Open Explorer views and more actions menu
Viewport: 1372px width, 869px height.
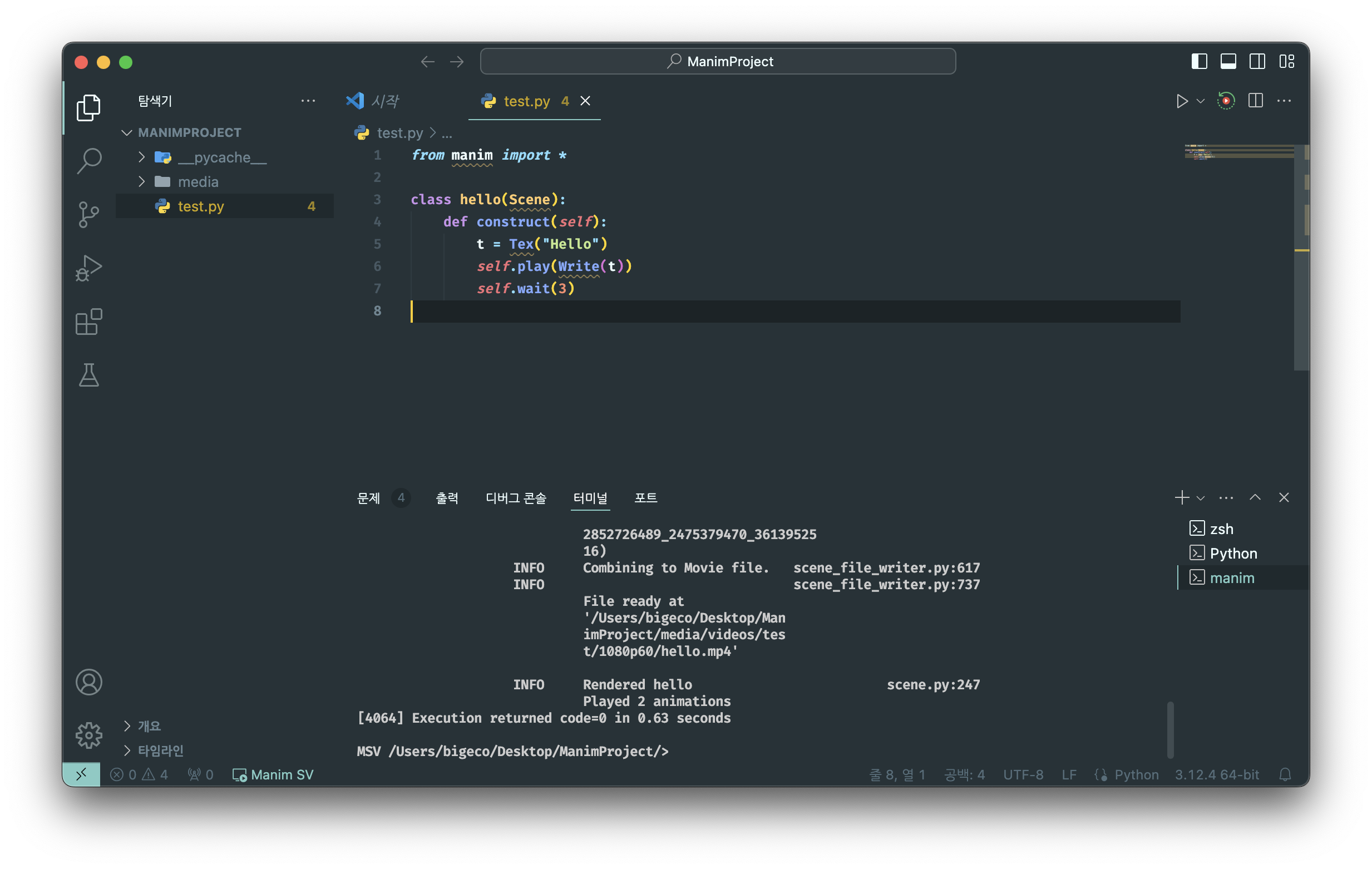point(308,101)
